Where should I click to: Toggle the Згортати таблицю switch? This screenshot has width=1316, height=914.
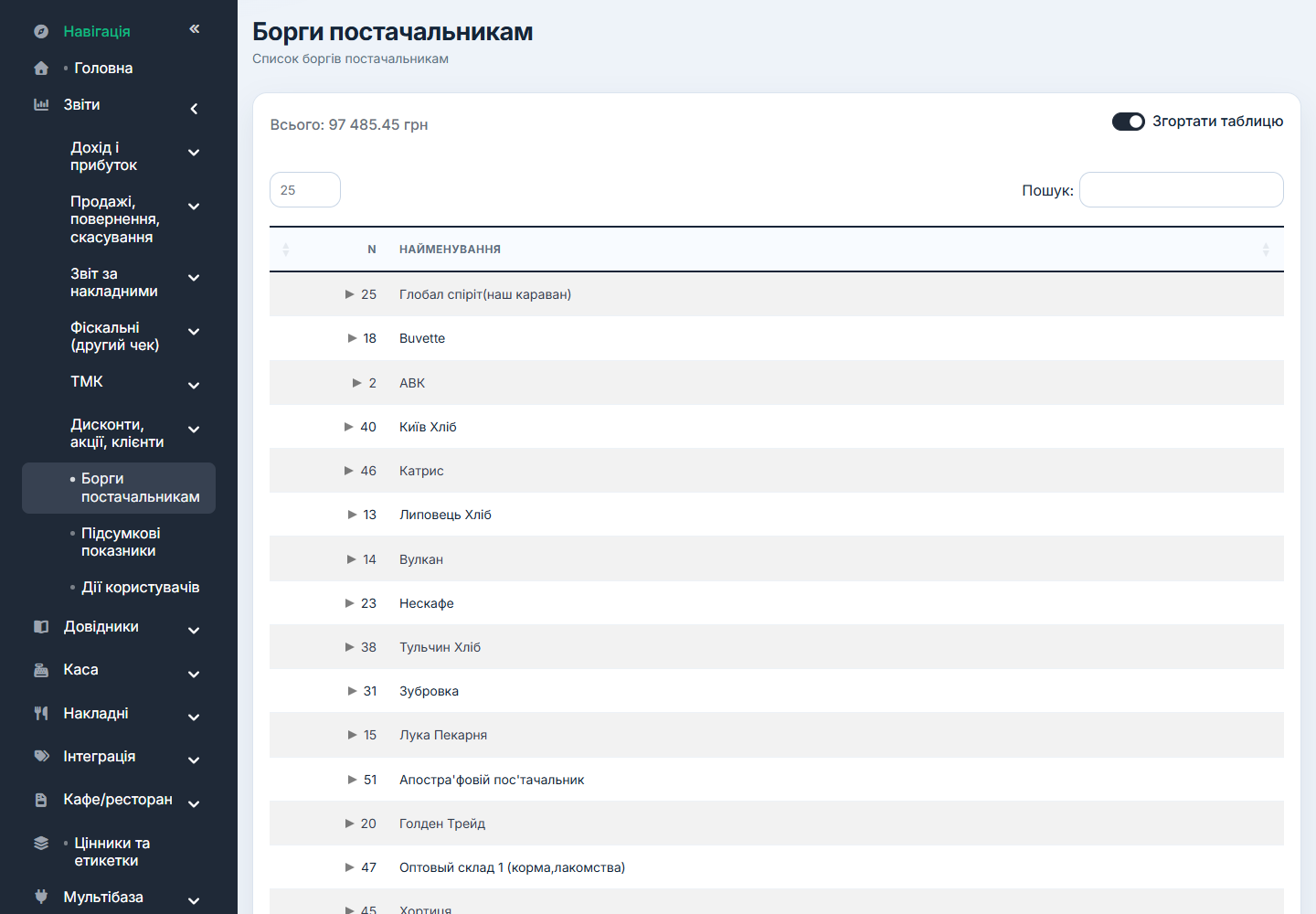1129,122
